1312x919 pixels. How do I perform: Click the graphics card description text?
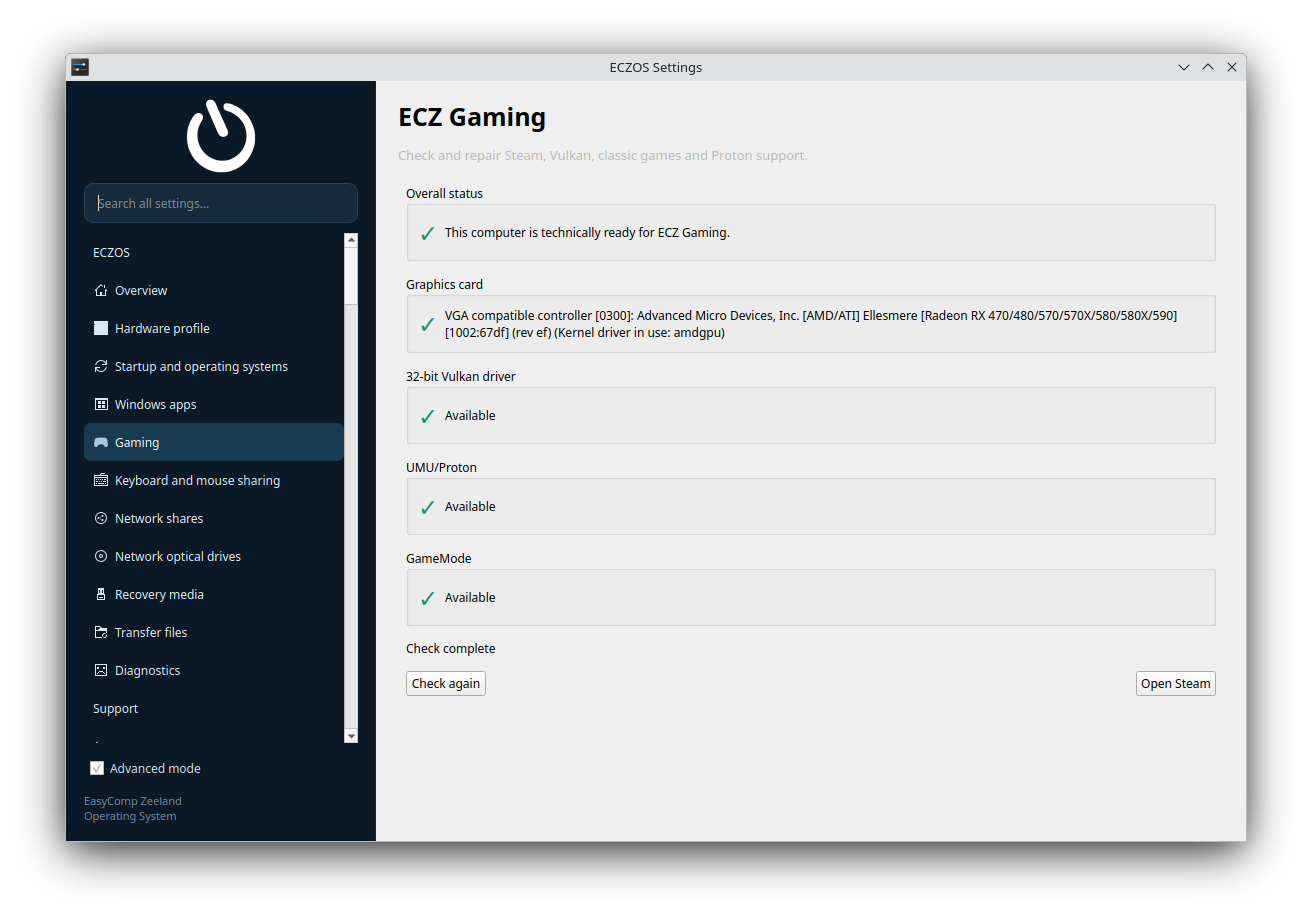(811, 324)
